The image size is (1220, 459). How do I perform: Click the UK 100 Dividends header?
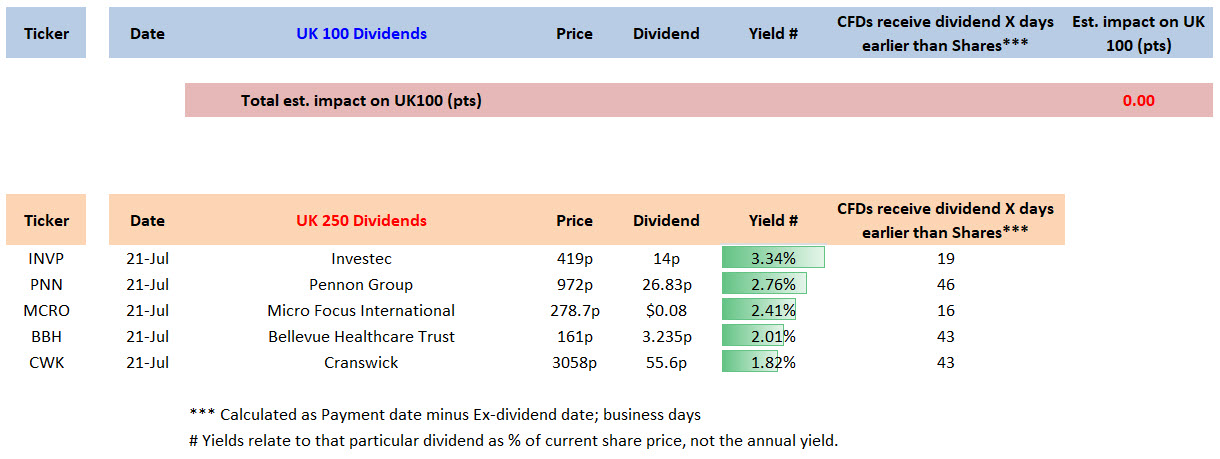tap(361, 33)
